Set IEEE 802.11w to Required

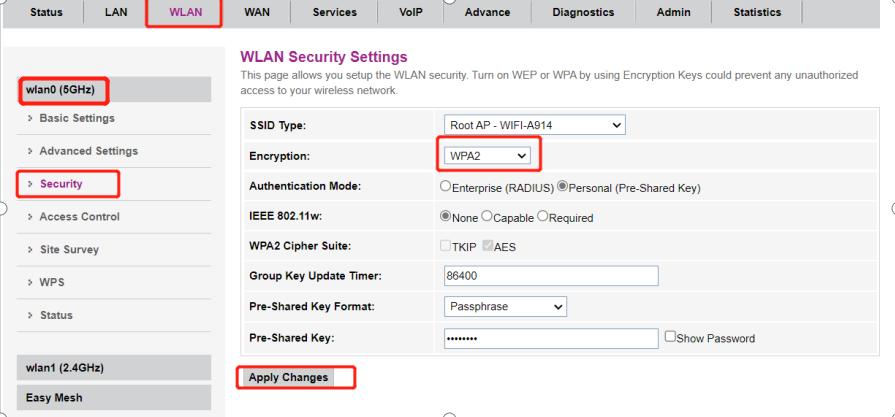(543, 218)
